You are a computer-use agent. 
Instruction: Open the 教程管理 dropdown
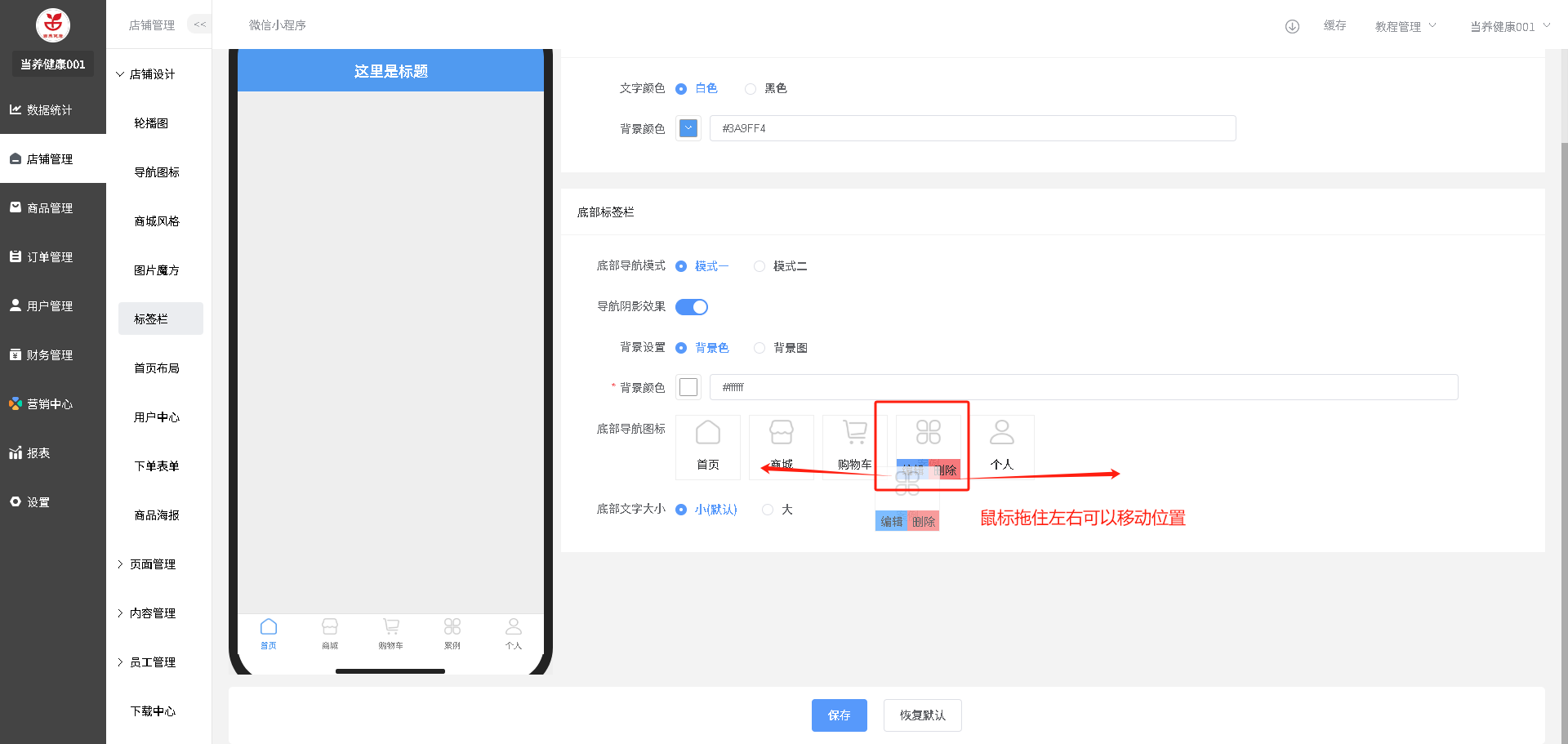click(1405, 26)
